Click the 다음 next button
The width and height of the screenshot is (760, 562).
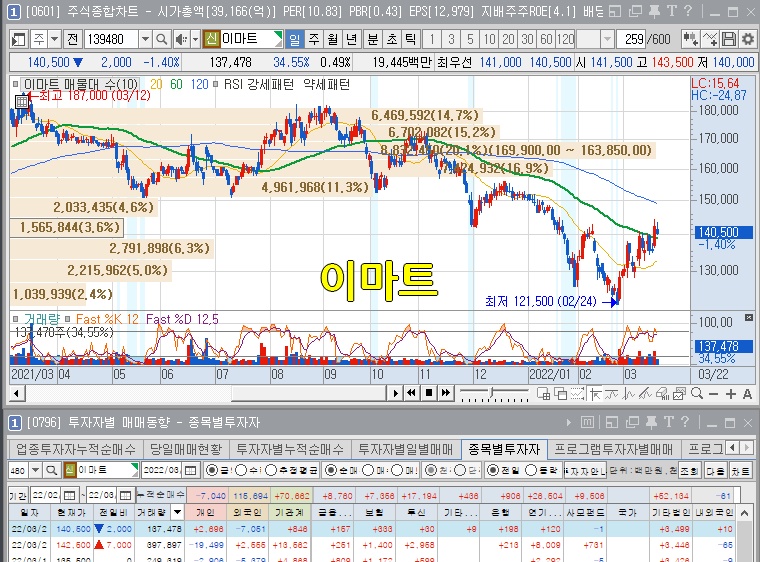(715, 470)
